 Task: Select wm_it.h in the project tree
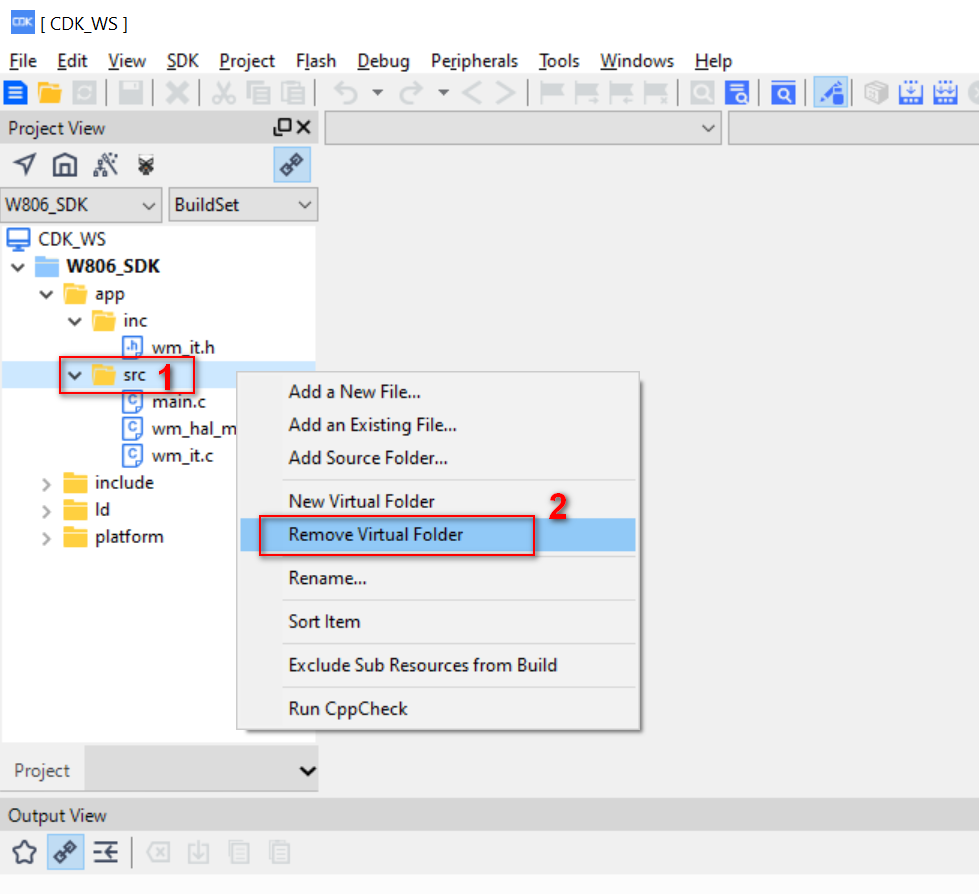point(182,348)
